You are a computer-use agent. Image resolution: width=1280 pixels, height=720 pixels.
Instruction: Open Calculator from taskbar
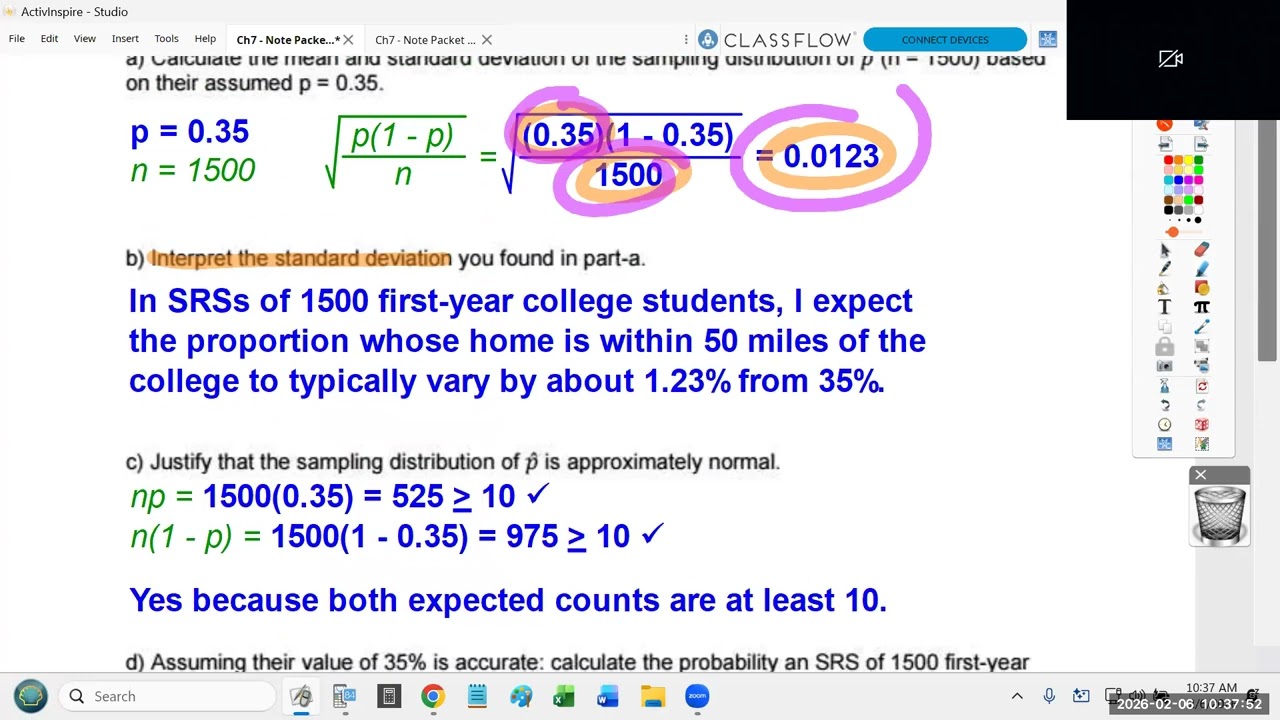(x=389, y=696)
